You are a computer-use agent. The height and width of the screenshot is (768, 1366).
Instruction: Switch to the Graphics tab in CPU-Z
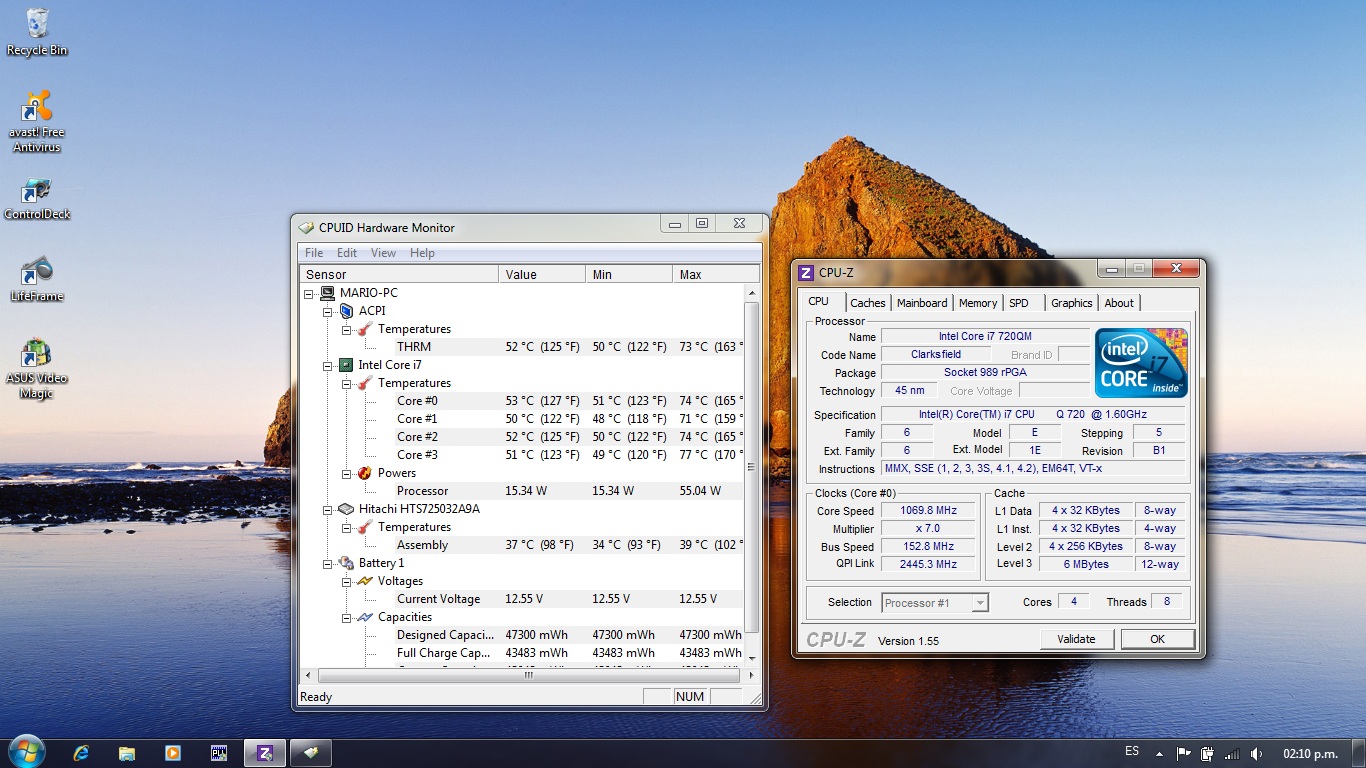(1072, 303)
